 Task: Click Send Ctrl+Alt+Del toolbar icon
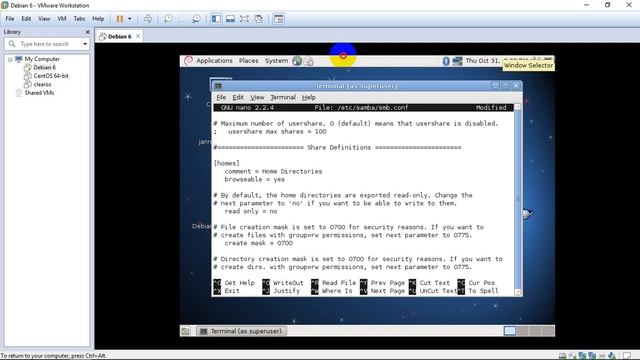pos(148,19)
